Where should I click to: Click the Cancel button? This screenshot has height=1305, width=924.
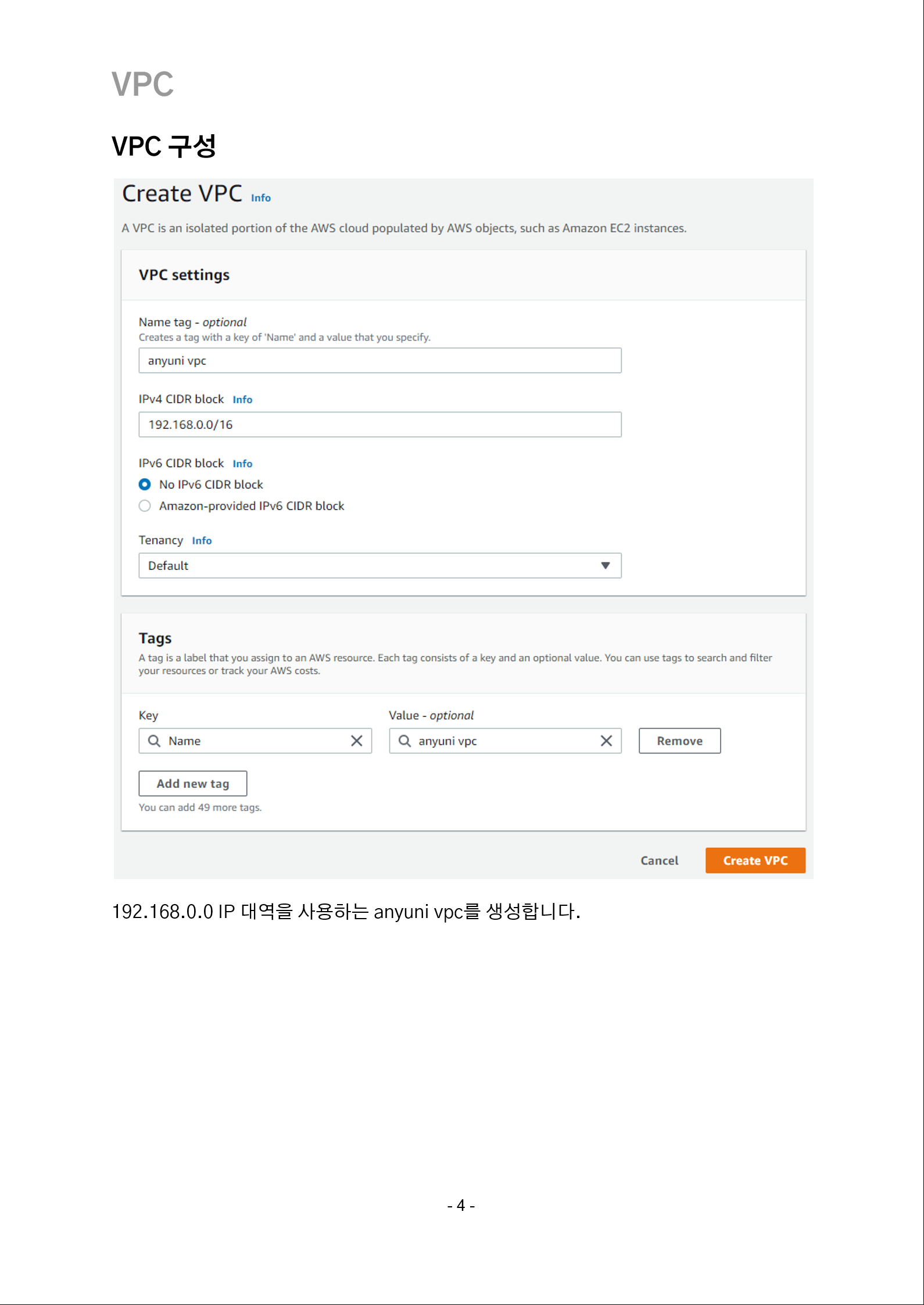(660, 861)
